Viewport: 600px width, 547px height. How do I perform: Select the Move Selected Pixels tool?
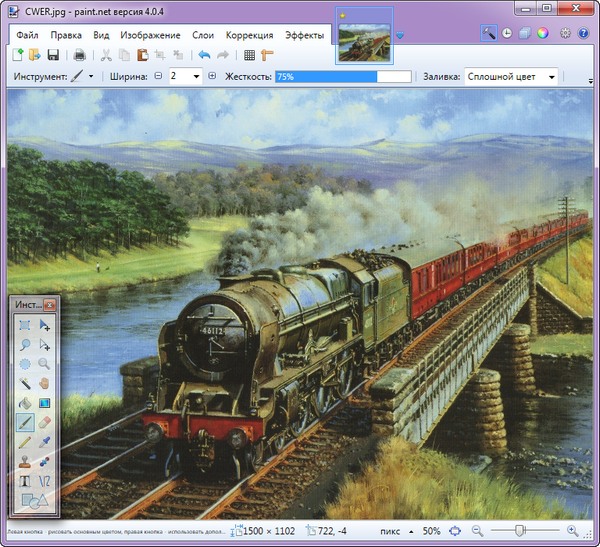click(44, 325)
